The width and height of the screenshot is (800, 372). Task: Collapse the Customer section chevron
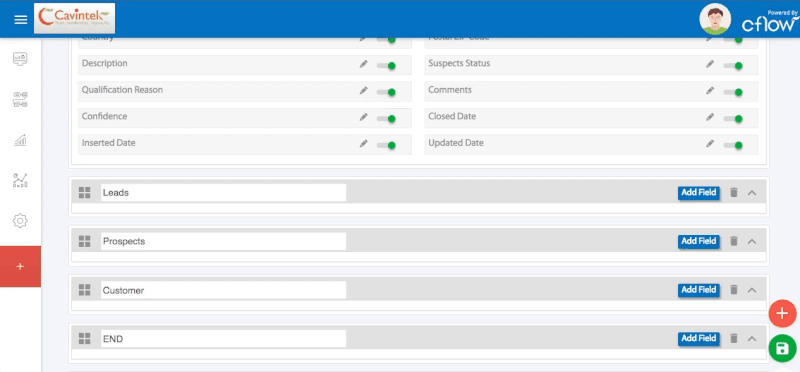pyautogui.click(x=752, y=290)
